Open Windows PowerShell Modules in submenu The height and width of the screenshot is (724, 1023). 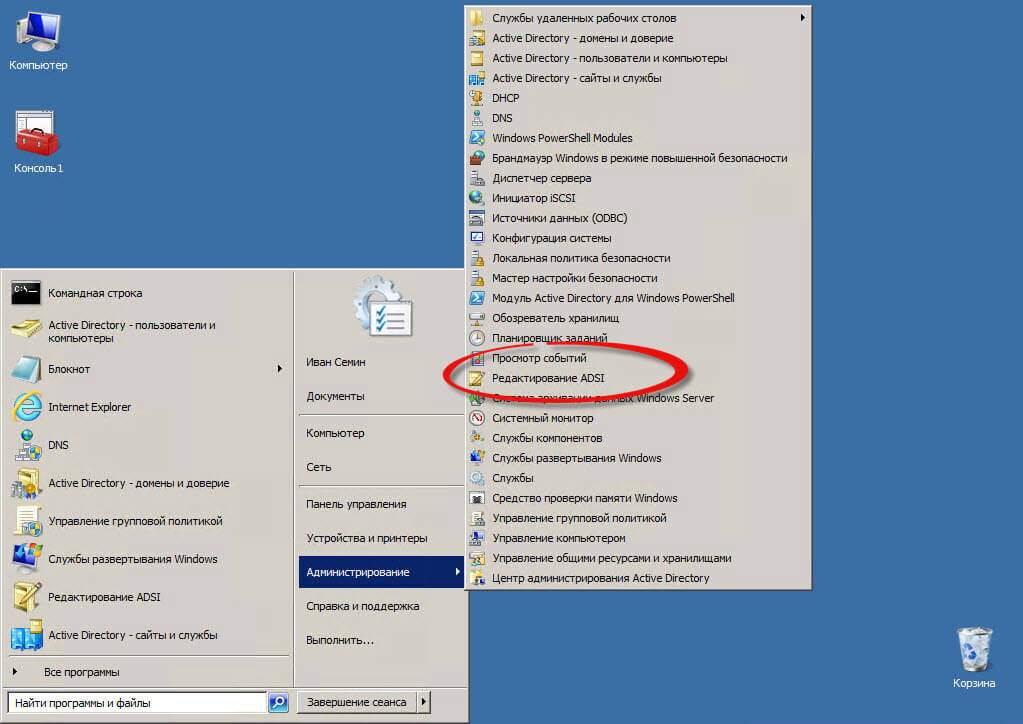(638, 138)
